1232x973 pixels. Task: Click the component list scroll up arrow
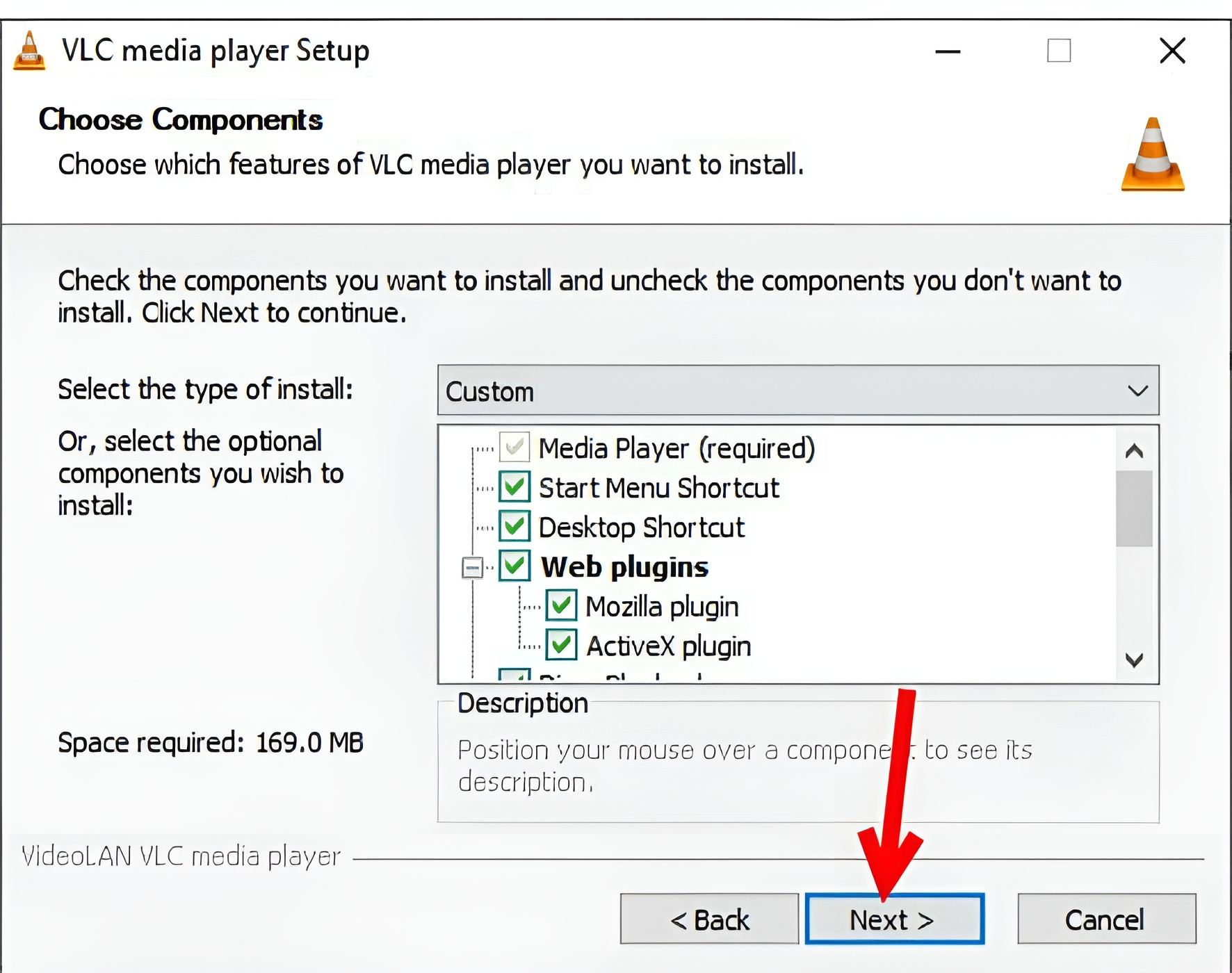point(1134,451)
